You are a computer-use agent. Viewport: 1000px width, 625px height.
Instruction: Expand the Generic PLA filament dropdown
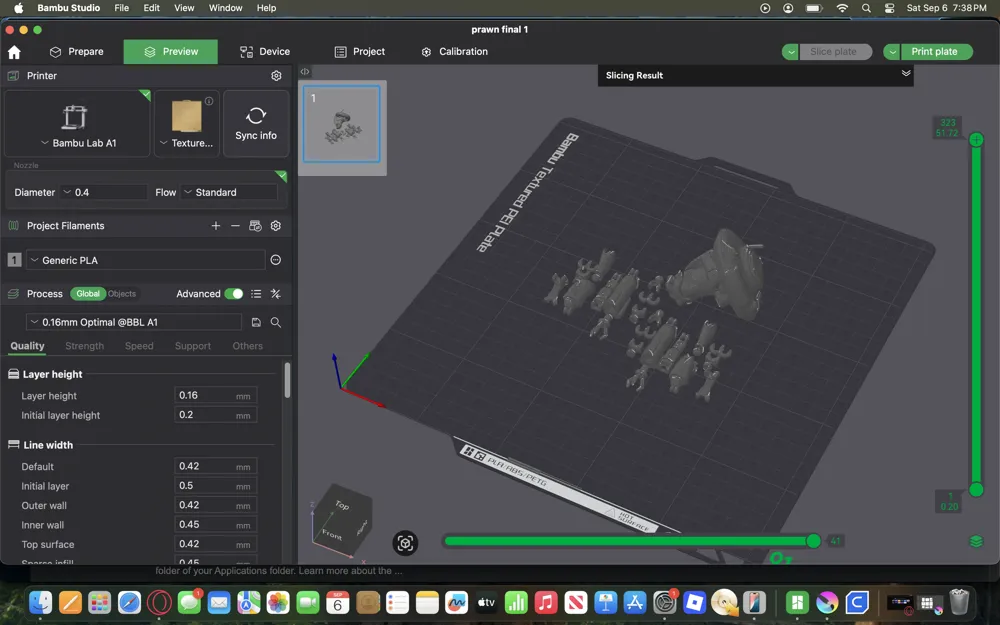145,260
